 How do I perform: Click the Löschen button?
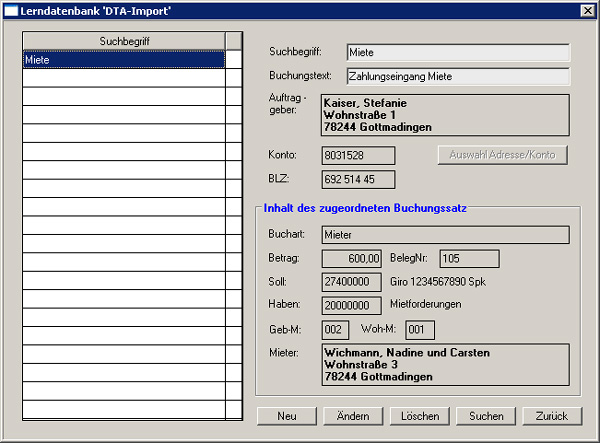(x=420, y=416)
